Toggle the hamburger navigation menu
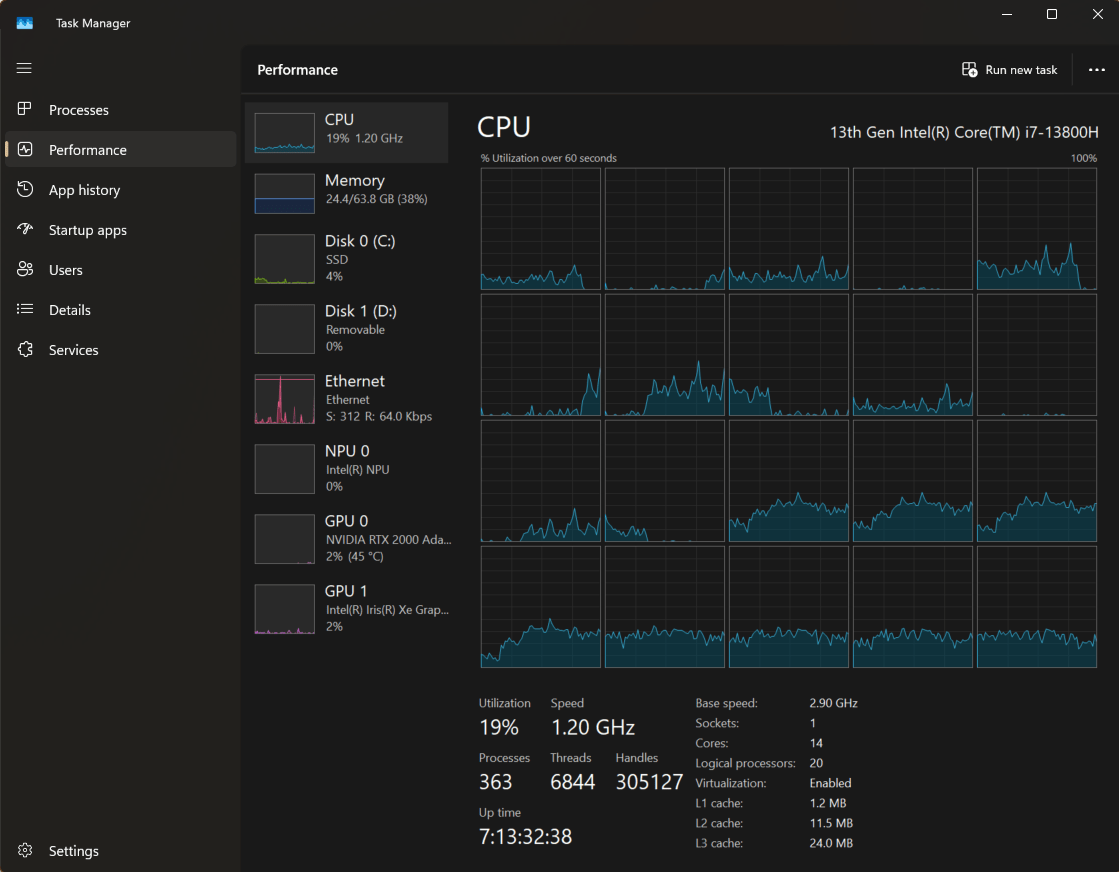The height and width of the screenshot is (872, 1119). 24,68
